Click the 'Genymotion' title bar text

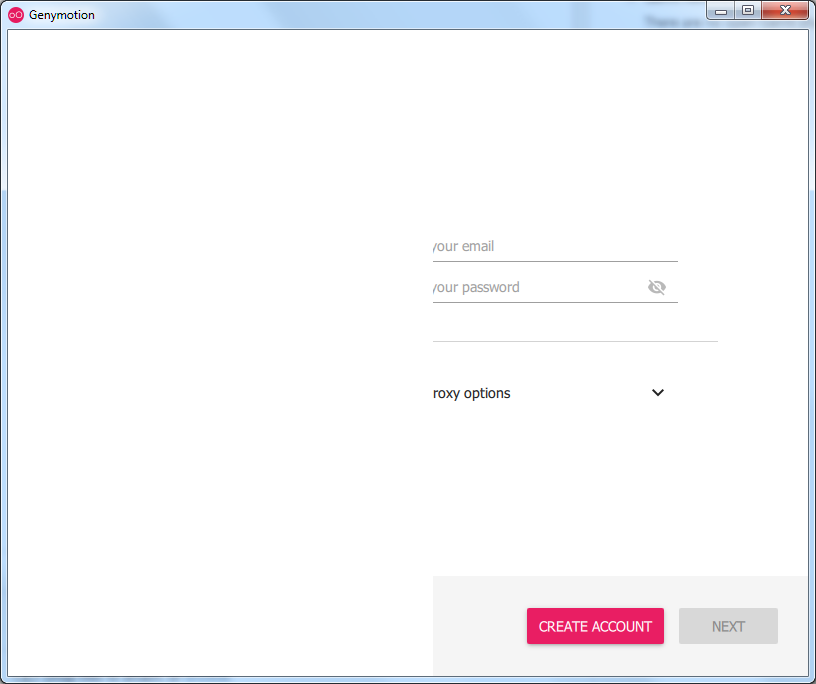click(x=62, y=15)
